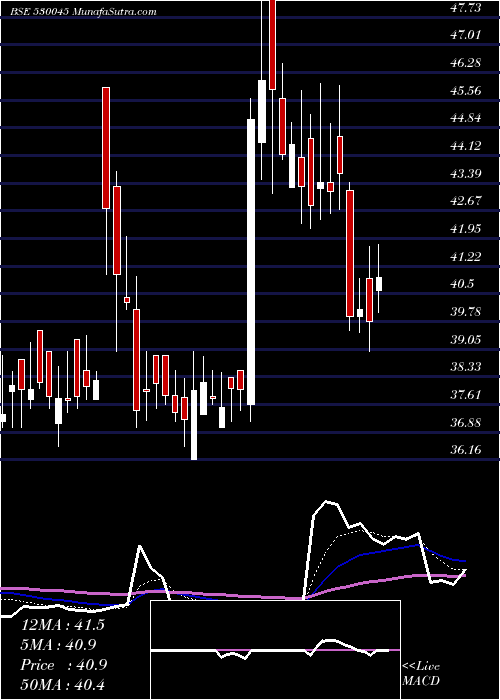Select the 40.5 price label

click(462, 284)
